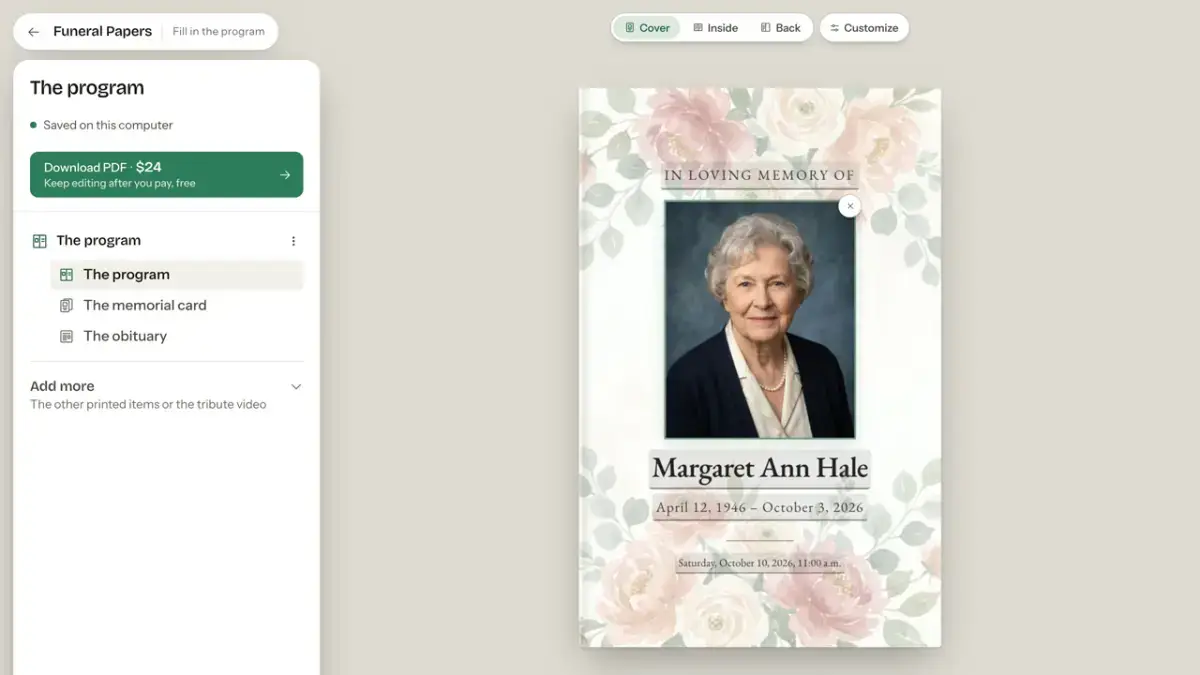Click the Add more heading text
Screen dimensions: 1200x675
click(62, 386)
